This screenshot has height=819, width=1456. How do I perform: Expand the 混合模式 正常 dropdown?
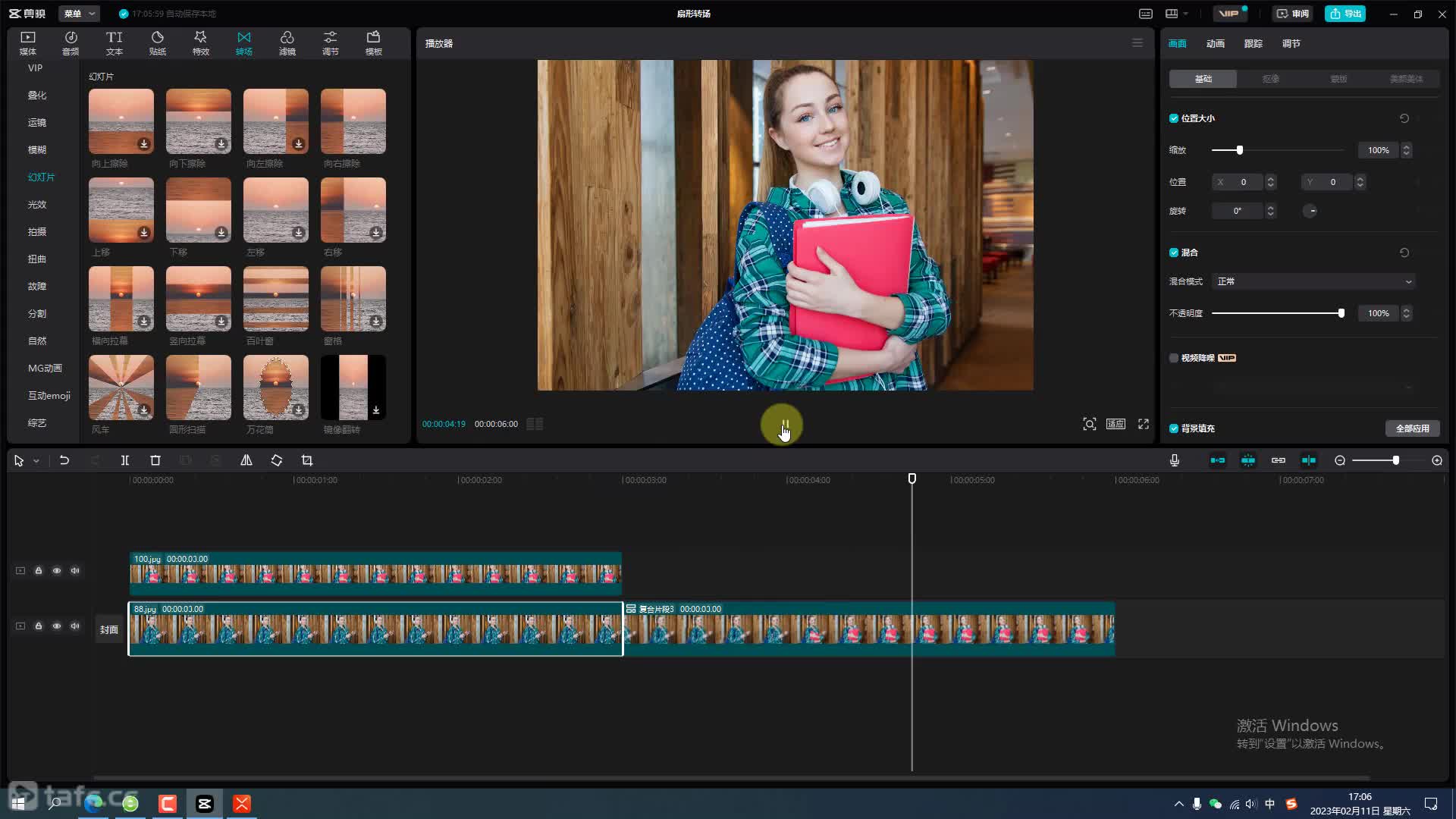point(1313,281)
